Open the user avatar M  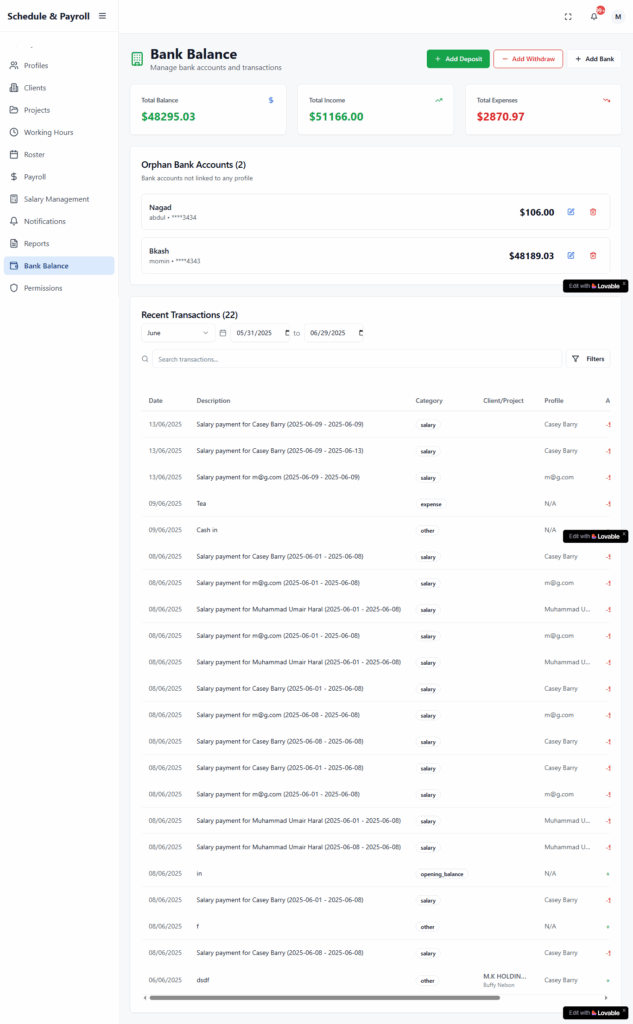tap(617, 16)
